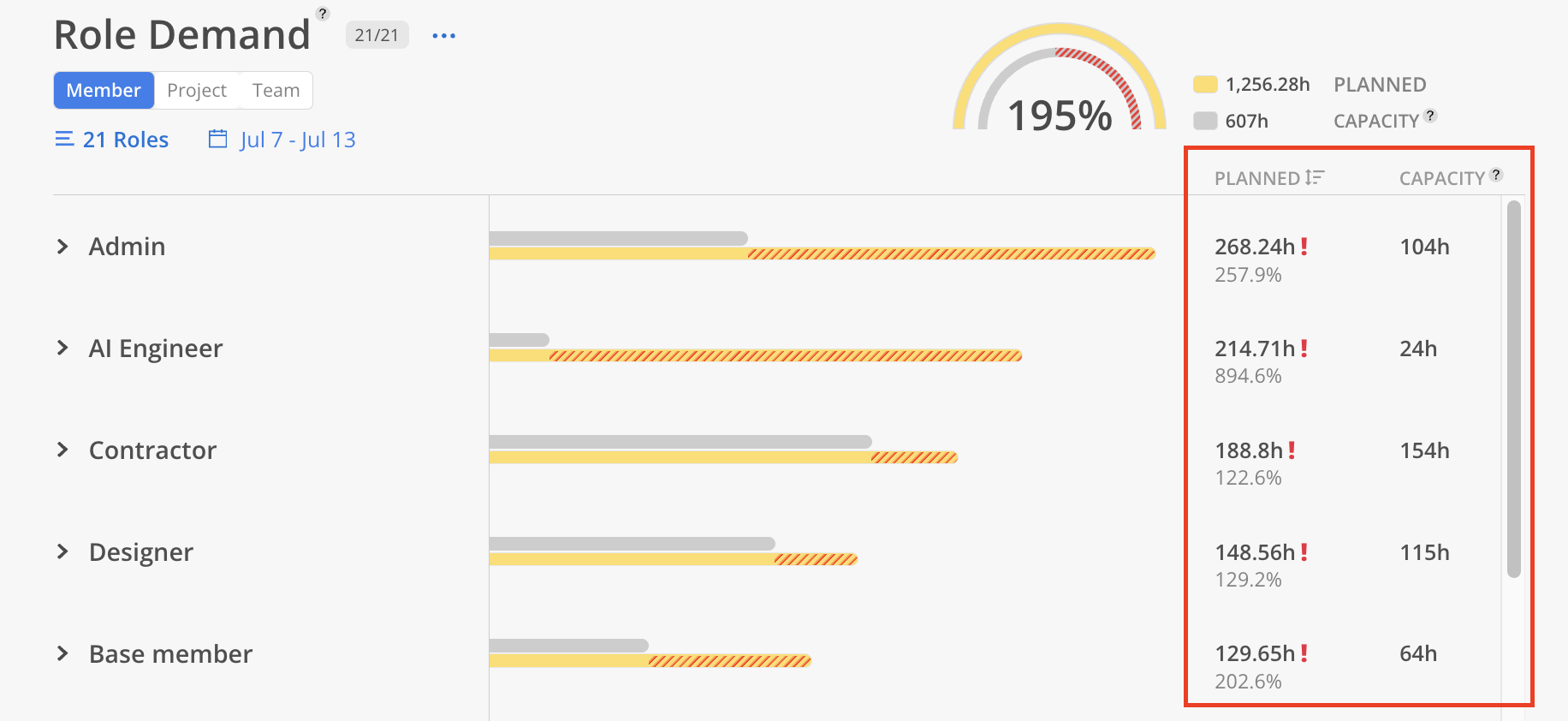The height and width of the screenshot is (721, 1568).
Task: Expand the Base member role row
Action: tap(62, 653)
